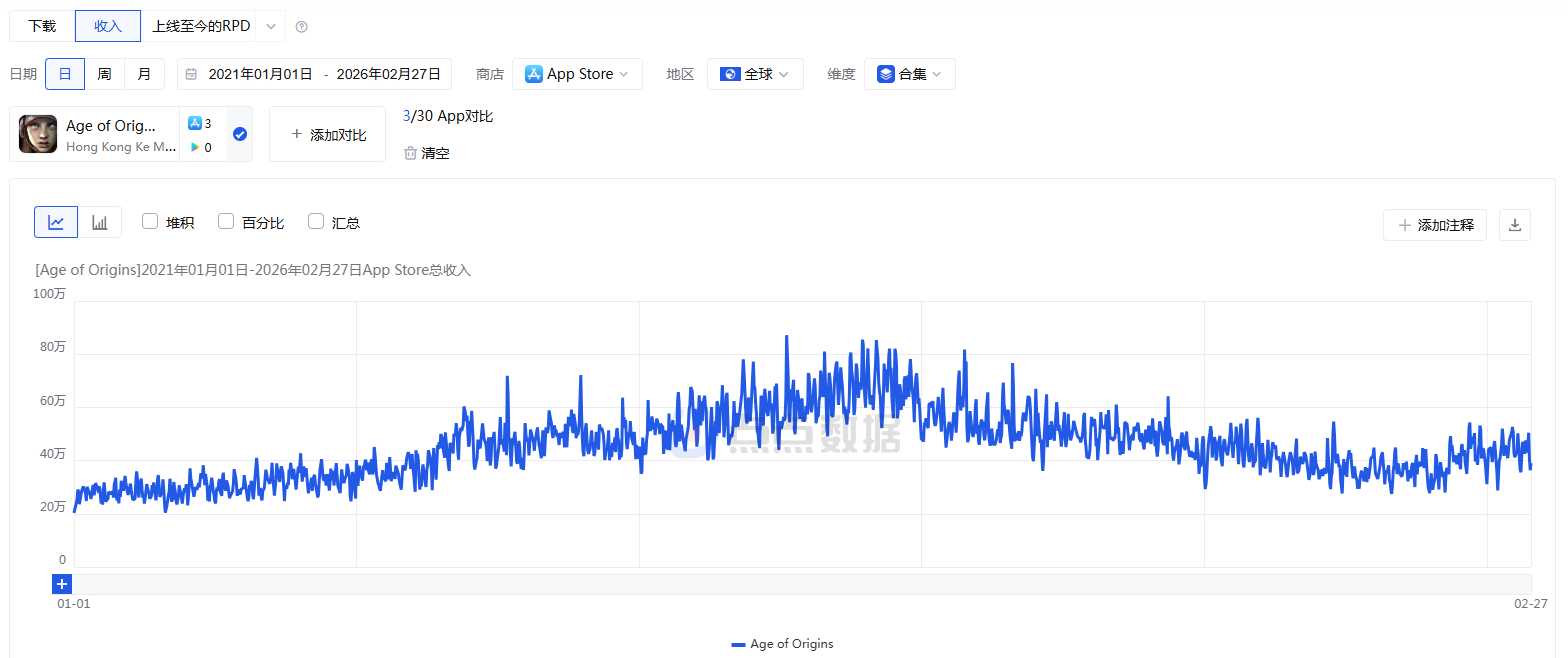Select the 收入 tab
The height and width of the screenshot is (658, 1568).
(x=108, y=26)
